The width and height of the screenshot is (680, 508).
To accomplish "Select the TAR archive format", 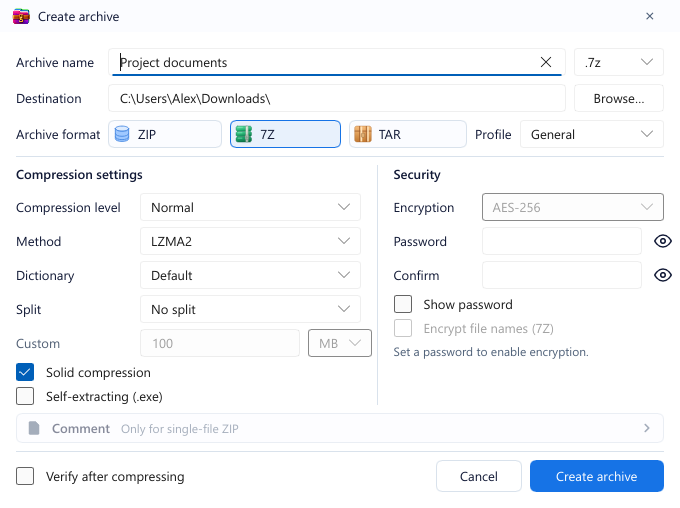I will click(x=408, y=134).
